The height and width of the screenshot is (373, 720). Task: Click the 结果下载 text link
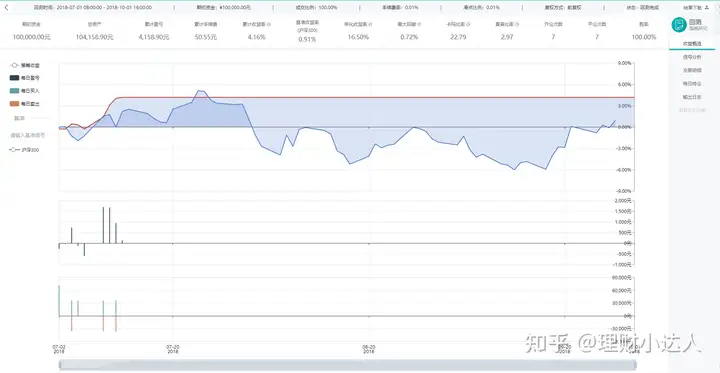(692, 7)
